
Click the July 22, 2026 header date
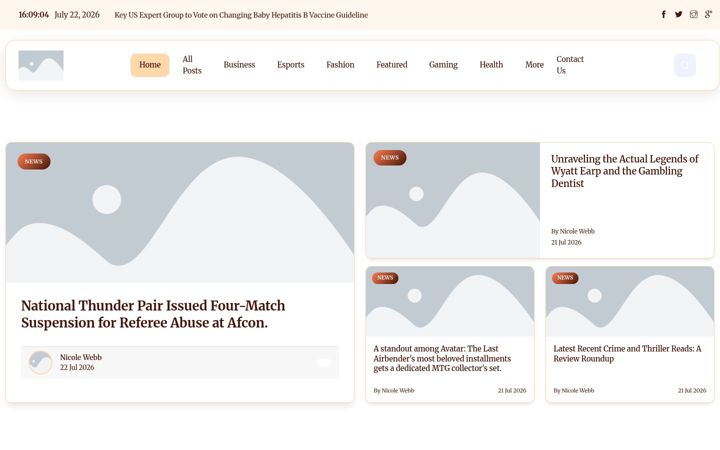coord(77,15)
